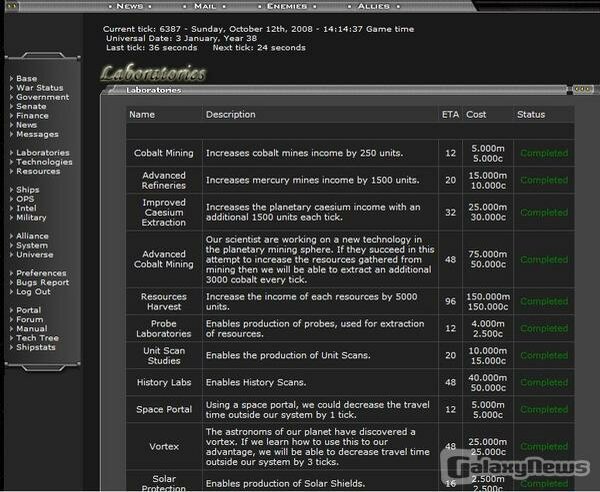Open the Mail tab in top bar
This screenshot has width=600, height=492.
click(205, 6)
